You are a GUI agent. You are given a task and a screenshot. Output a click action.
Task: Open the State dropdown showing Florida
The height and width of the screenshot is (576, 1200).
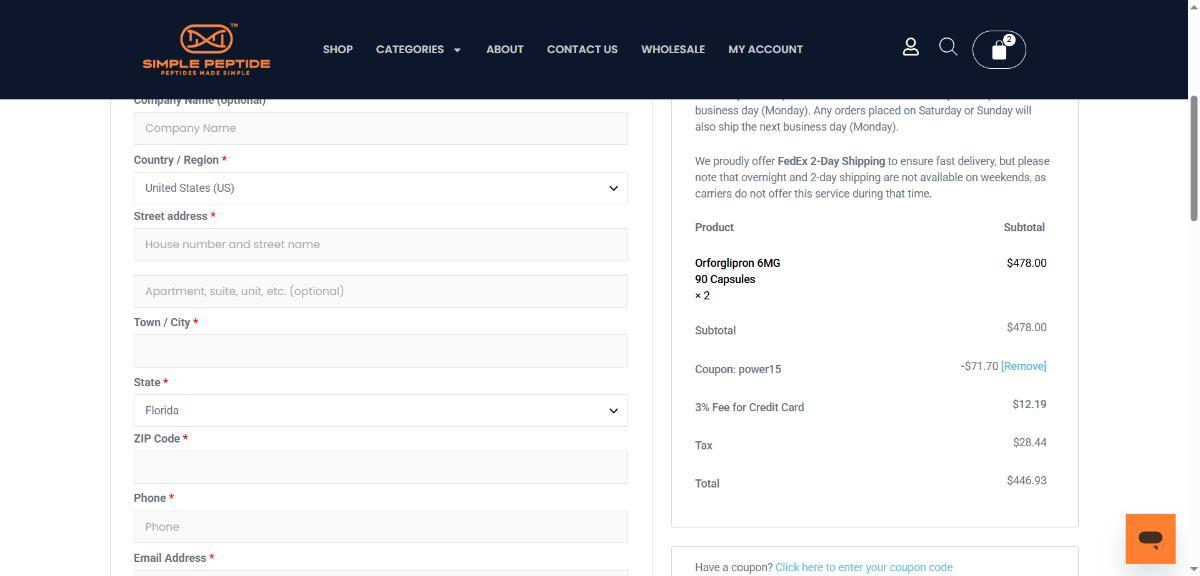380,410
